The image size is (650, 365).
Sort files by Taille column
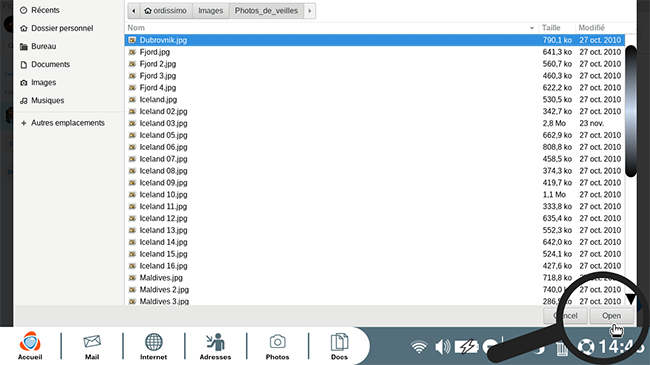(x=557, y=28)
